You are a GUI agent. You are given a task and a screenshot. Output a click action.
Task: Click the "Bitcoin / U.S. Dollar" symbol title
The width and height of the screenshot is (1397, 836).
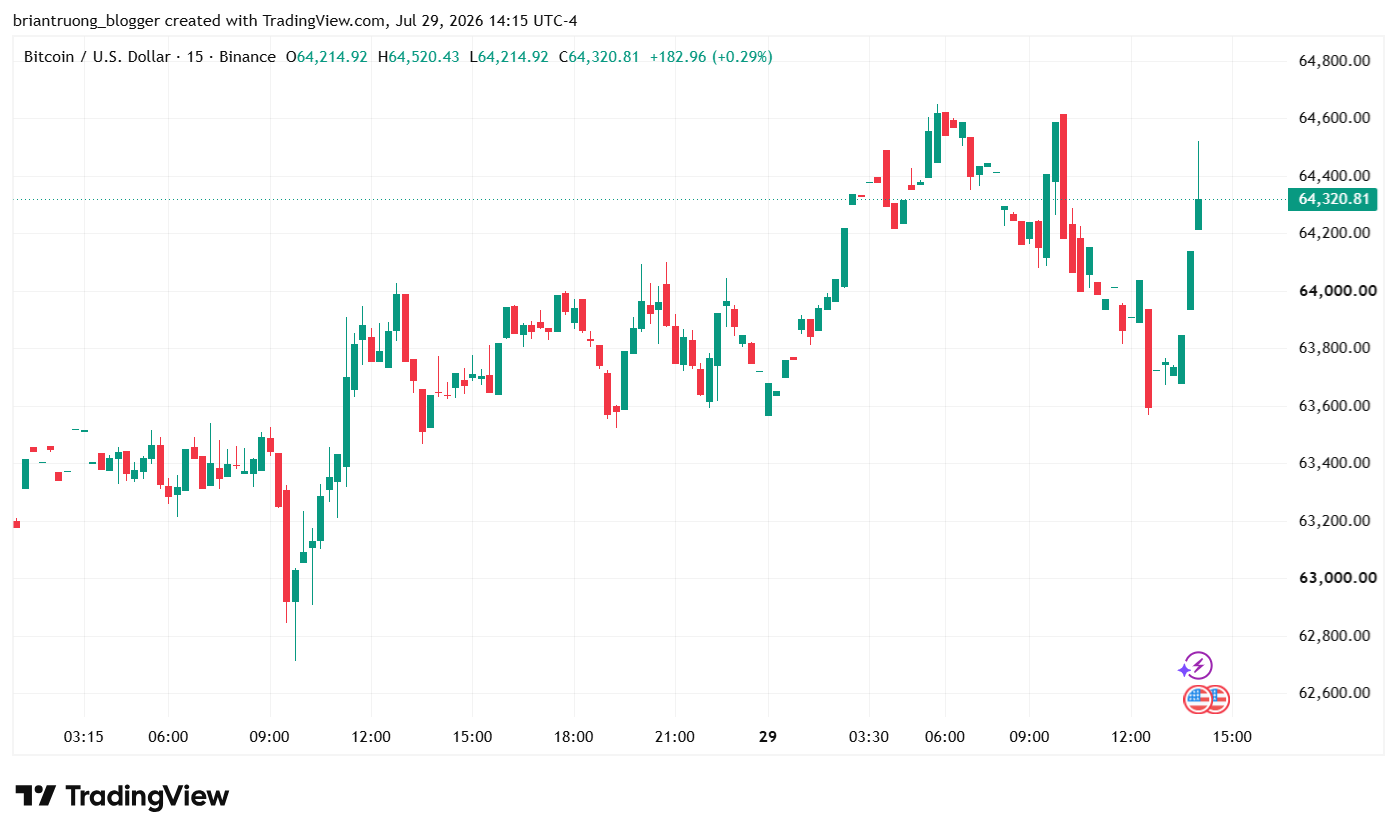coord(97,57)
